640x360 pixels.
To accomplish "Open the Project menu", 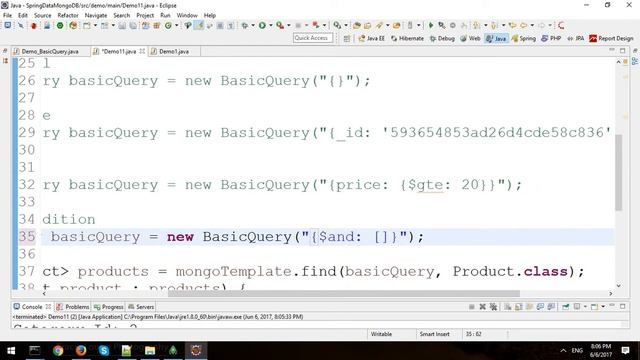I will [145, 15].
